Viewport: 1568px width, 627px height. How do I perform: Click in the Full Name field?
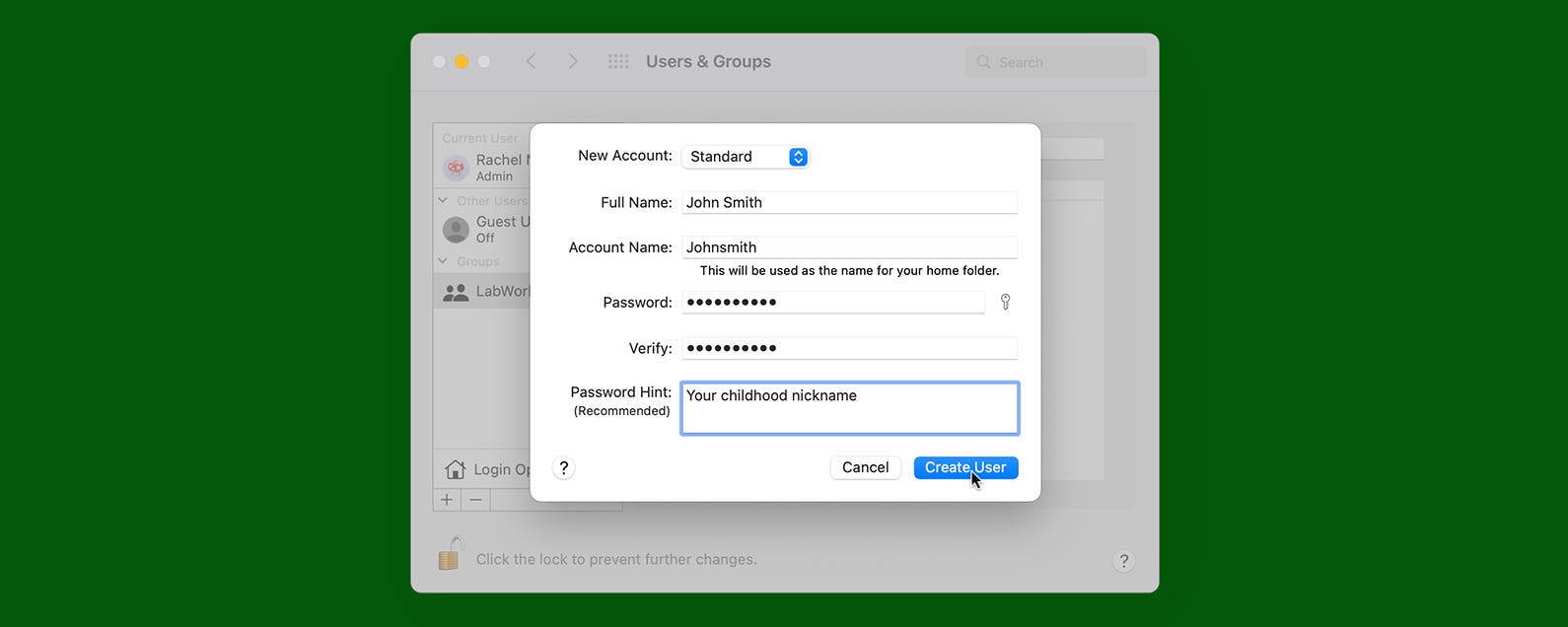(x=849, y=202)
